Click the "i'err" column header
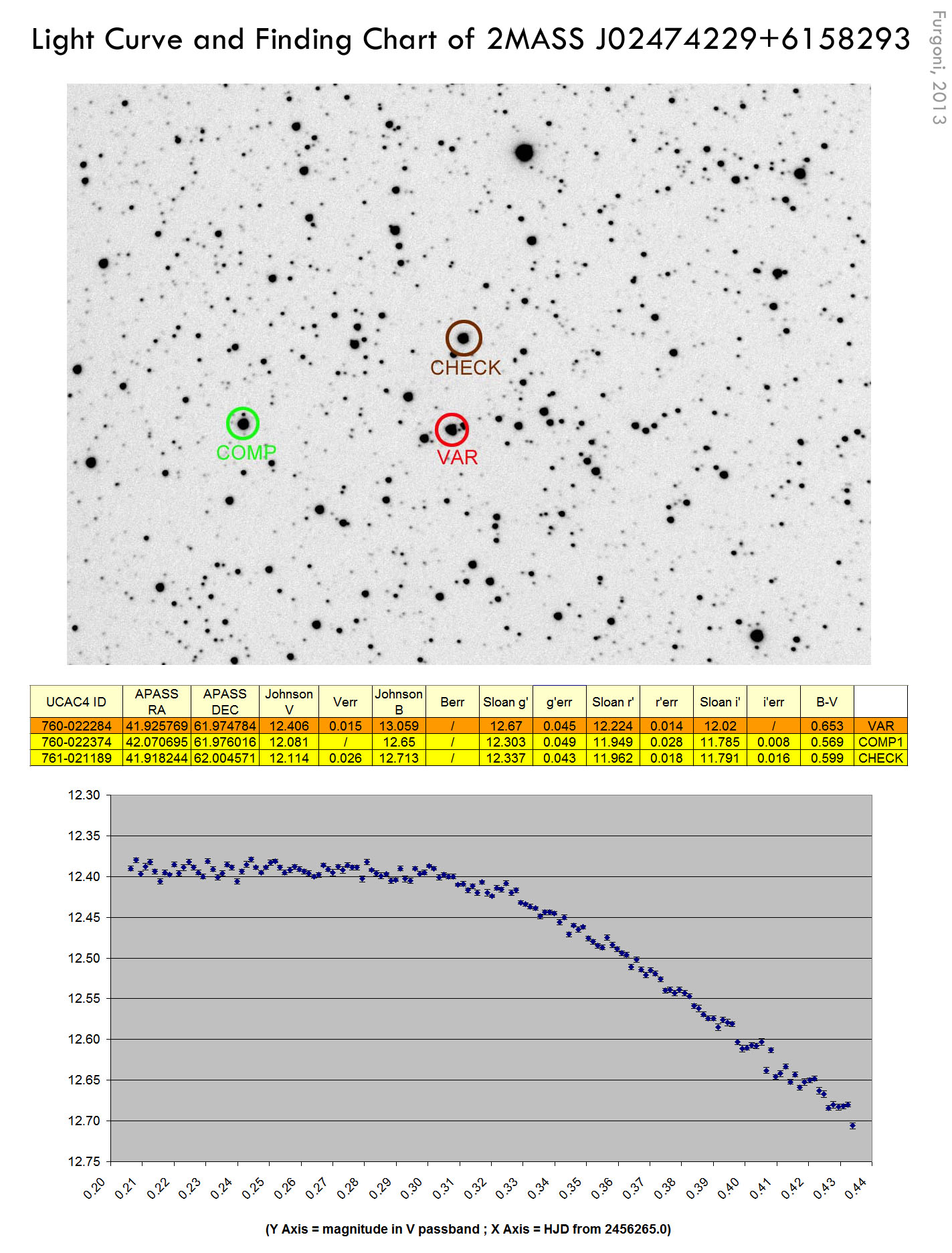Screen dimensions: 952x1253 [773, 702]
